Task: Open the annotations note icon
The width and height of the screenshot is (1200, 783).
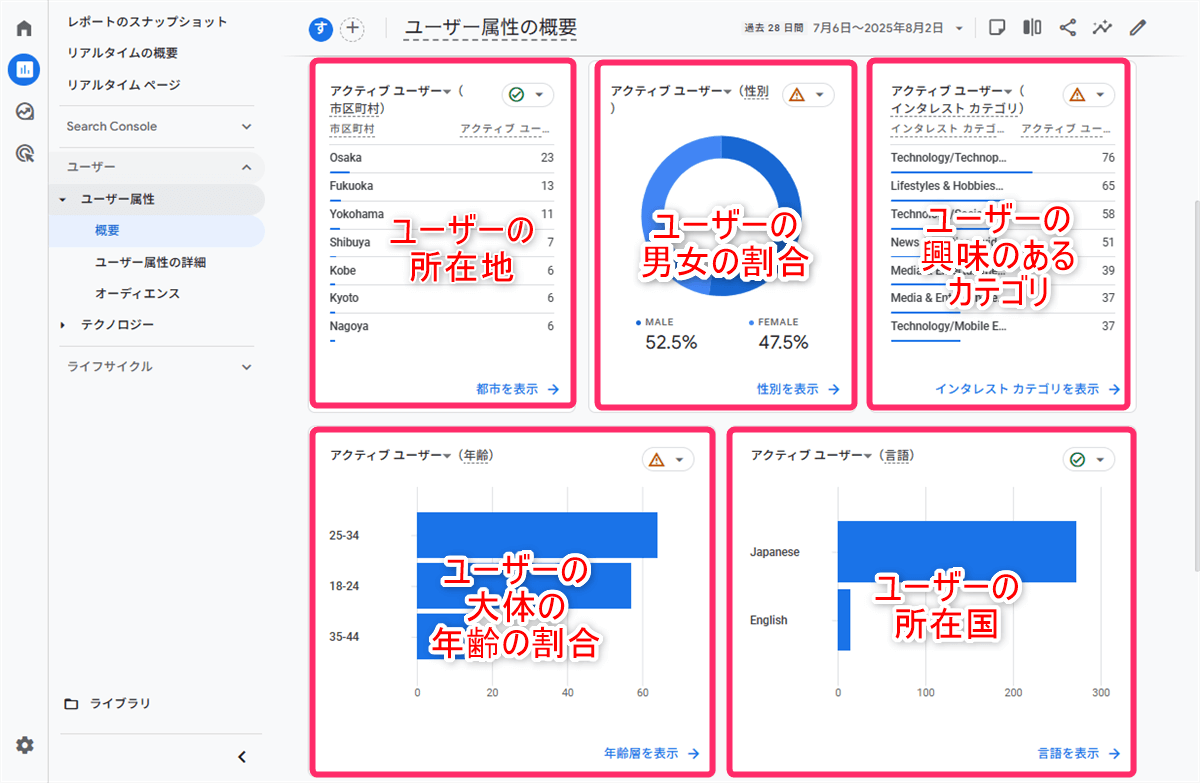Action: (x=996, y=28)
